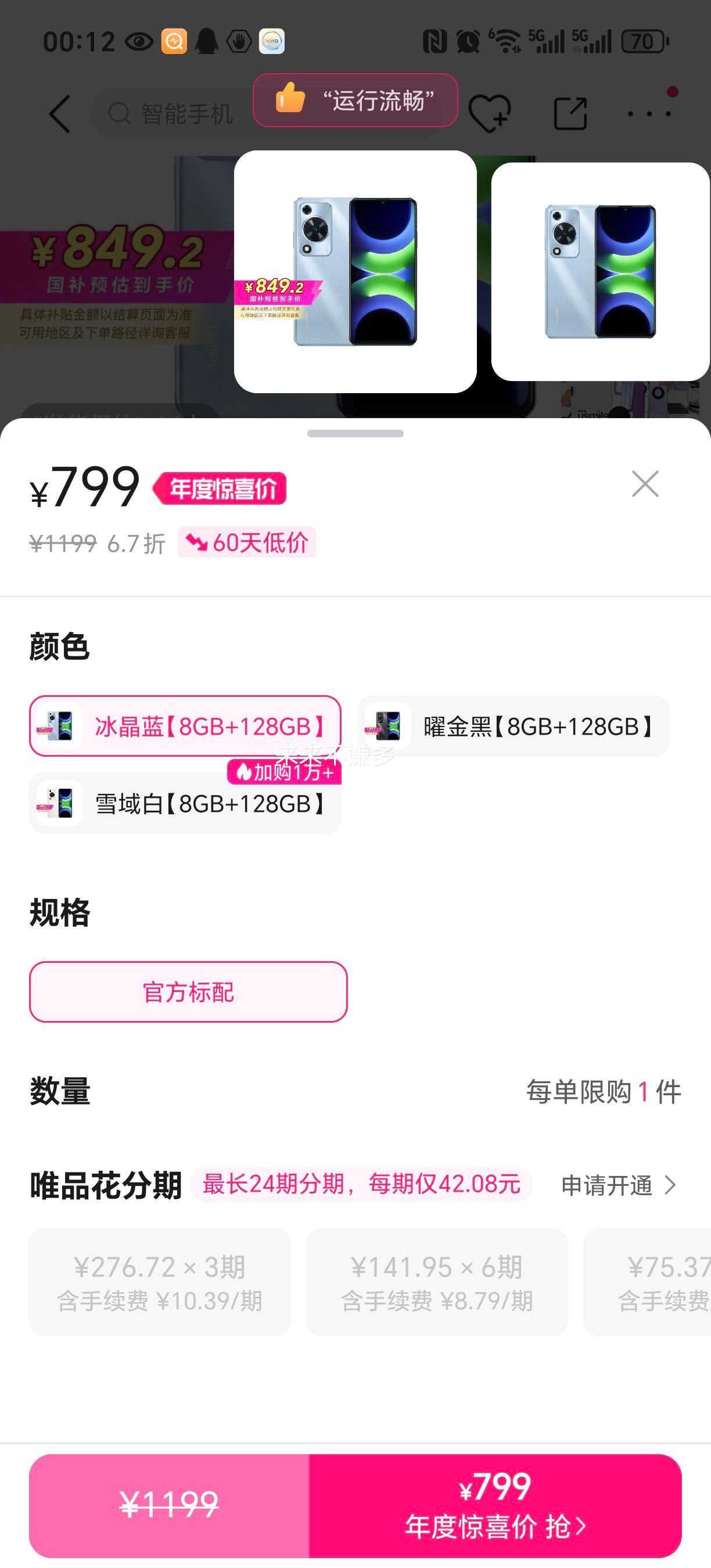711x1568 pixels.
Task: Select the 6期 installment plan
Action: [x=436, y=1282]
